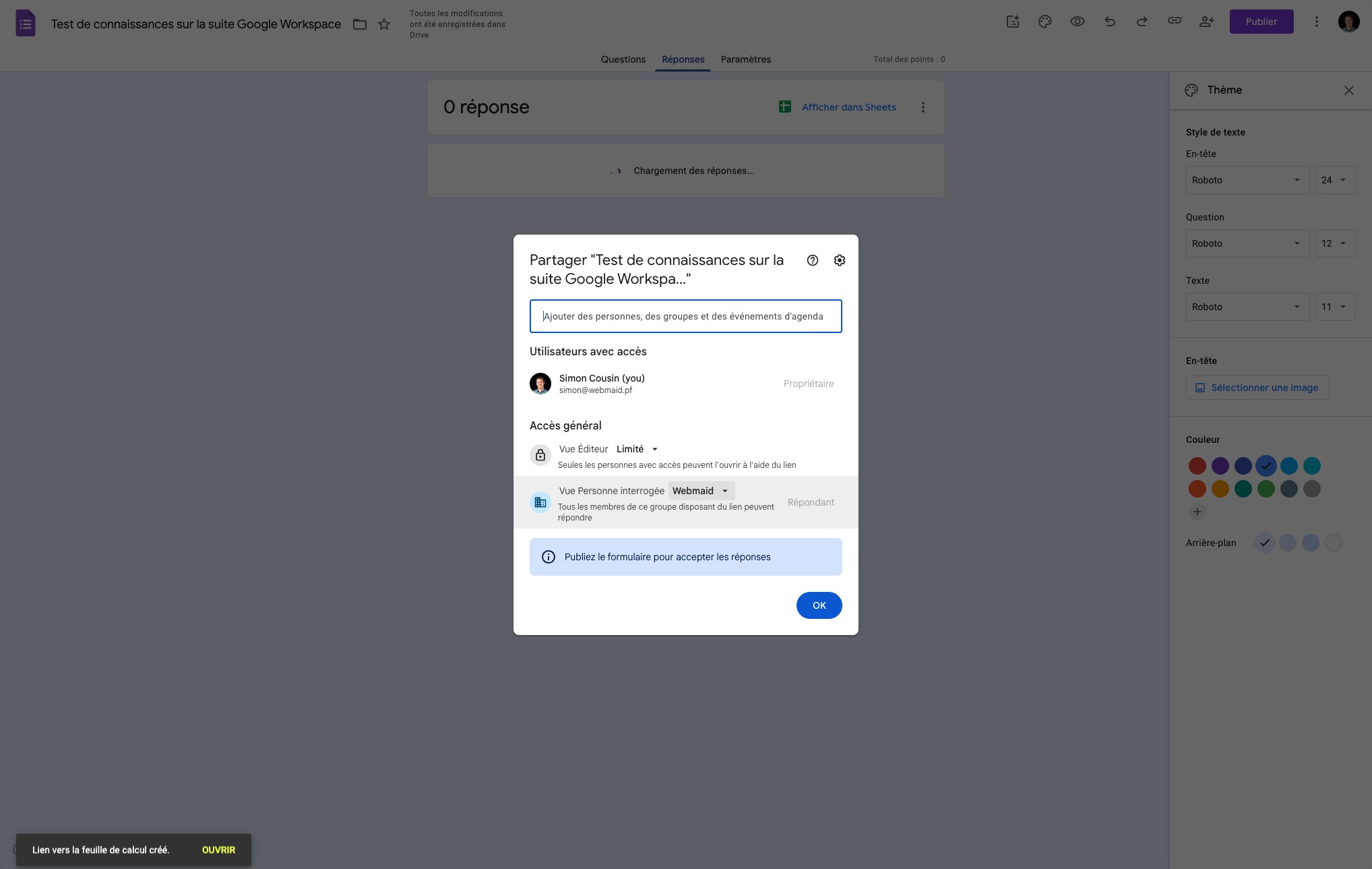This screenshot has width=1372, height=869.
Task: Click the simon@webmaid.pf email text
Action: tap(596, 390)
